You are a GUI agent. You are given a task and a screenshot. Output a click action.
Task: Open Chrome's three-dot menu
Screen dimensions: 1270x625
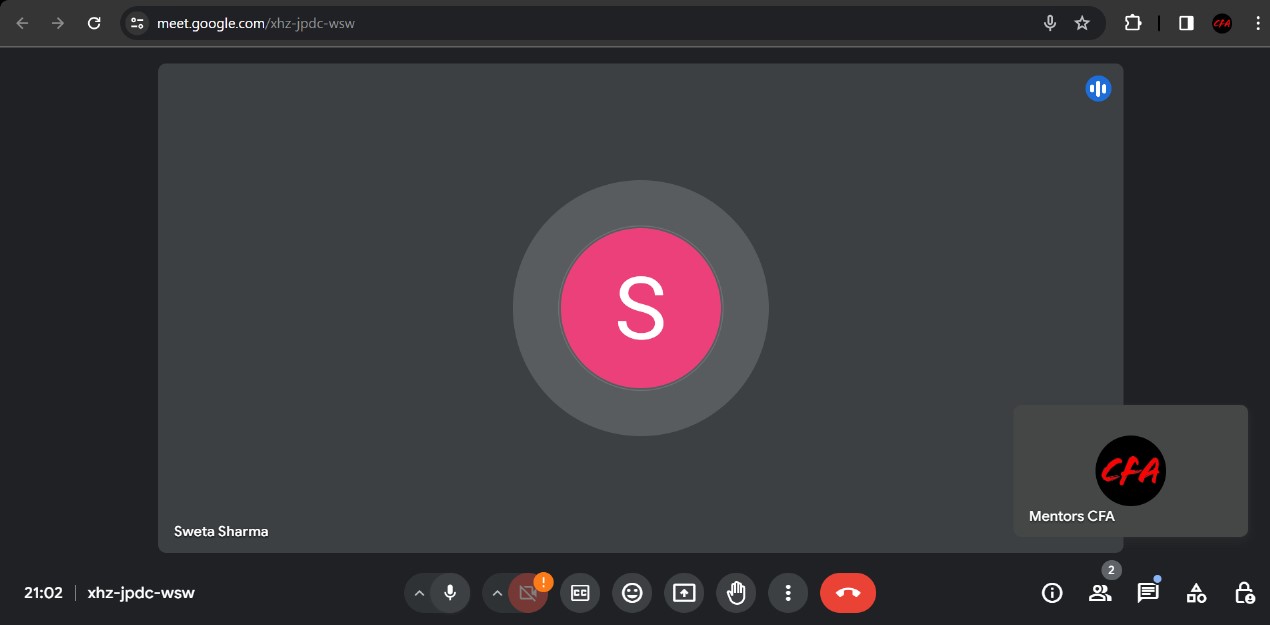coord(1257,23)
